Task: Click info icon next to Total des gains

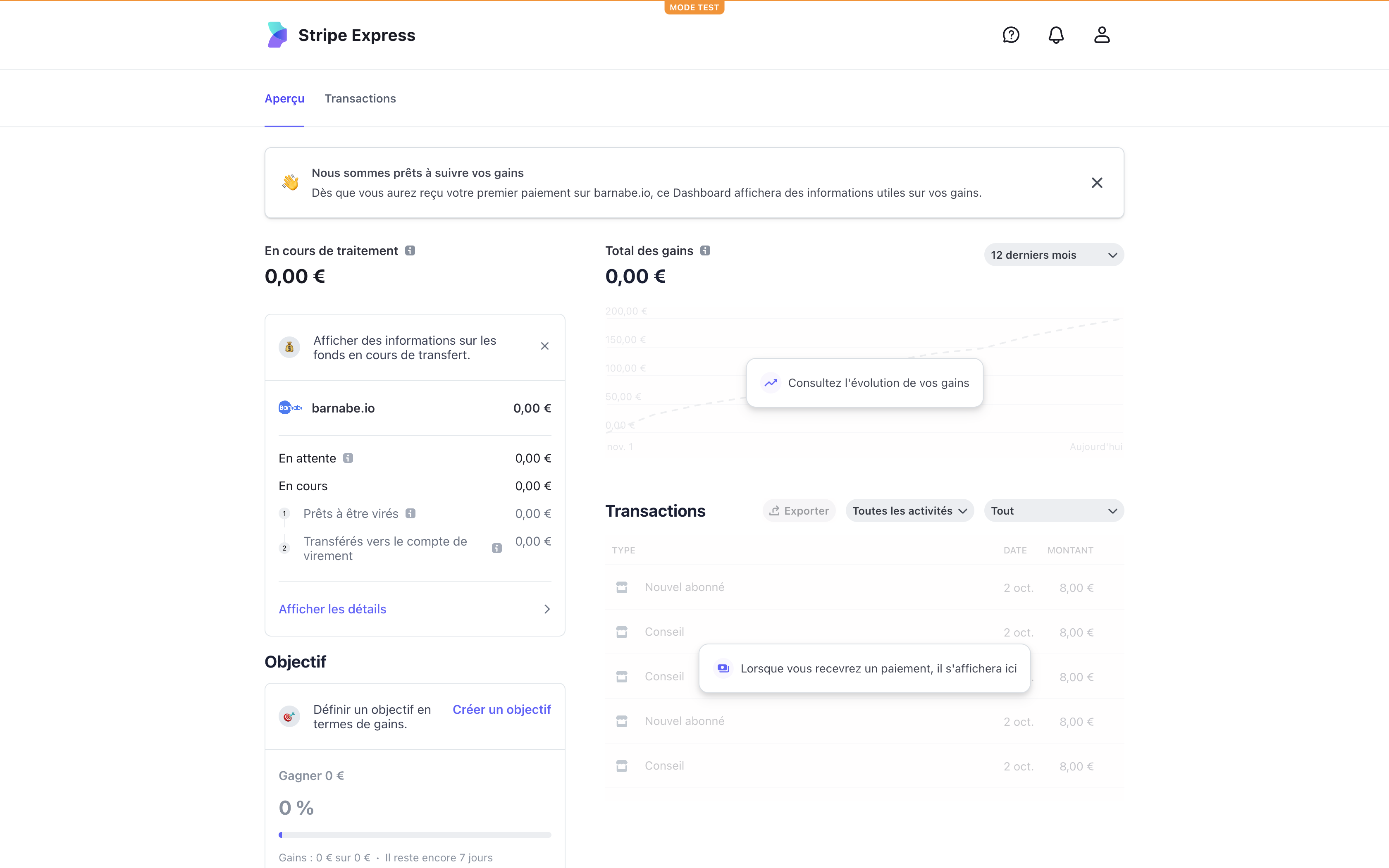Action: click(705, 251)
